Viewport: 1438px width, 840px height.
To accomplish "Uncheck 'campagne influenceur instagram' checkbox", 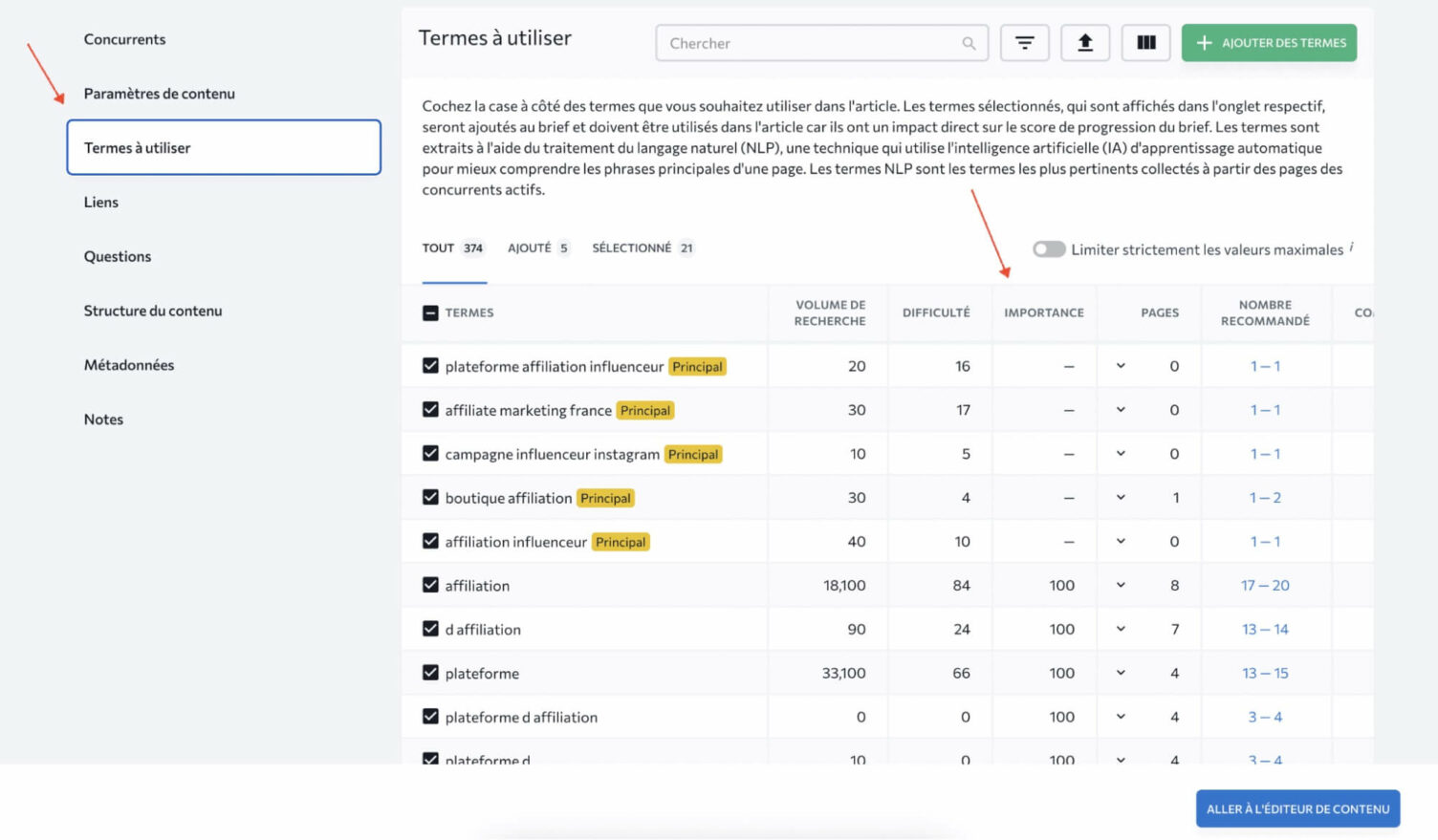I will tap(430, 454).
